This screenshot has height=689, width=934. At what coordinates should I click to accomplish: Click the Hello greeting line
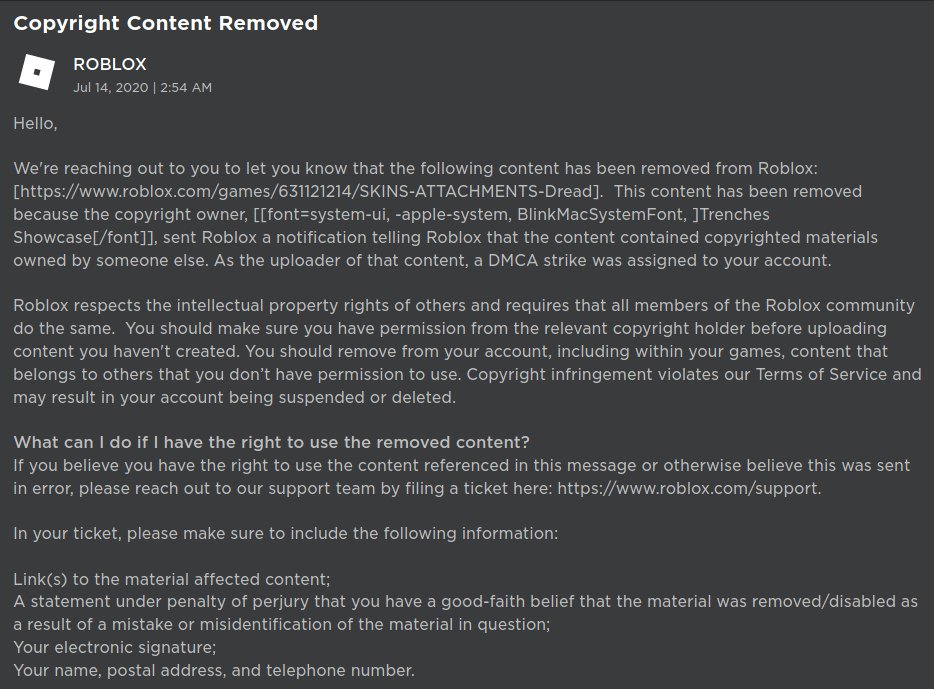point(36,124)
